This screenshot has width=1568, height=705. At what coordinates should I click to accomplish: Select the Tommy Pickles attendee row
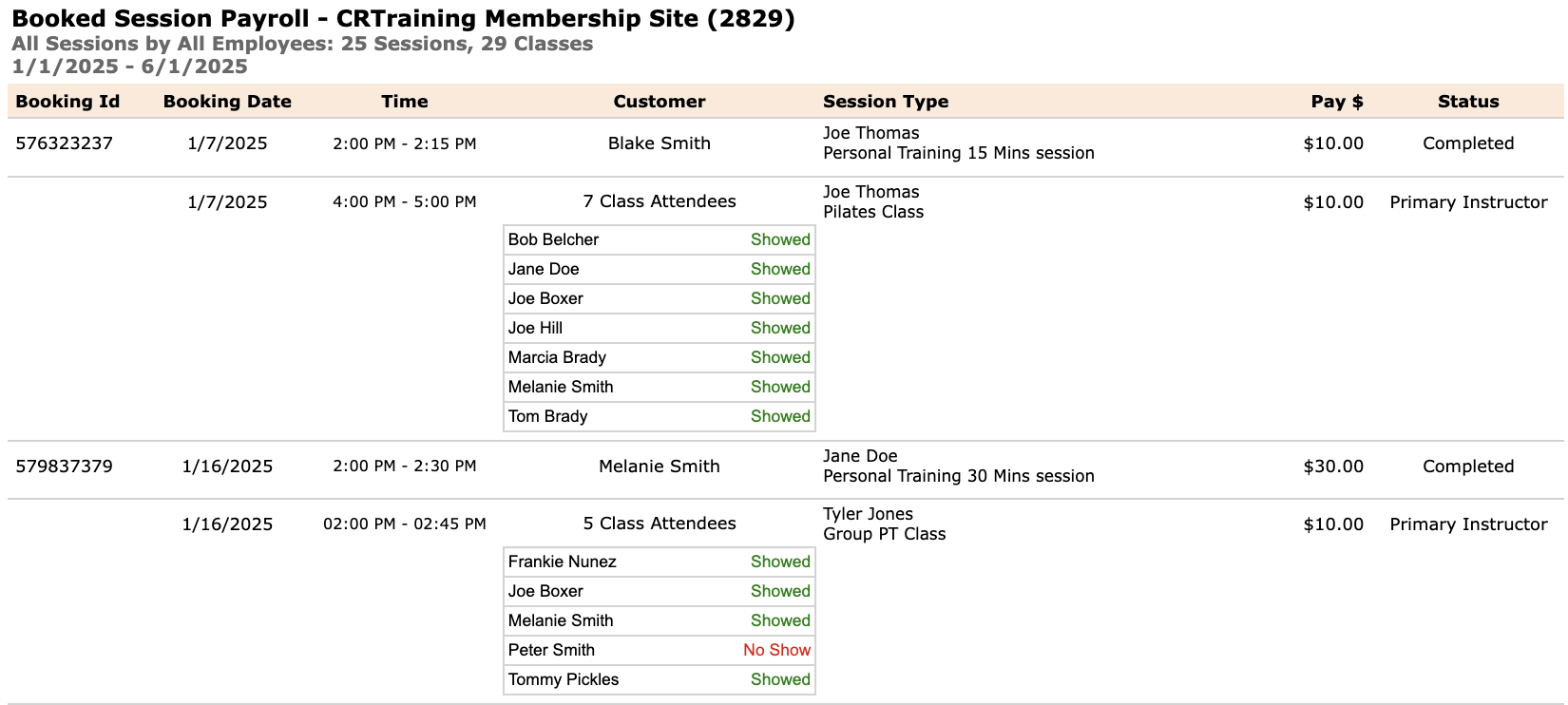[x=660, y=679]
